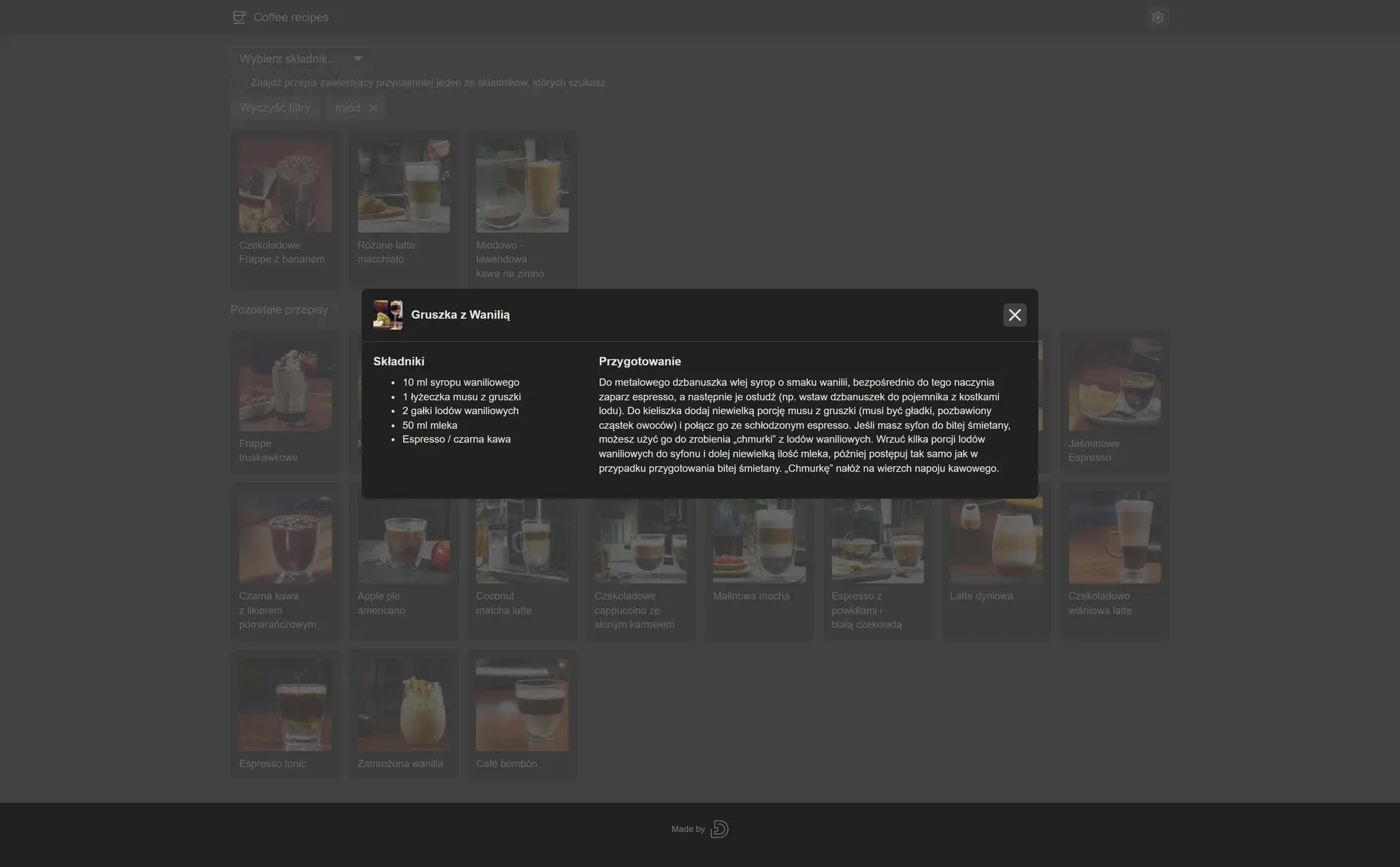Click the Pozostałe przepisy section heading
Viewport: 1400px width, 867px height.
tap(279, 310)
